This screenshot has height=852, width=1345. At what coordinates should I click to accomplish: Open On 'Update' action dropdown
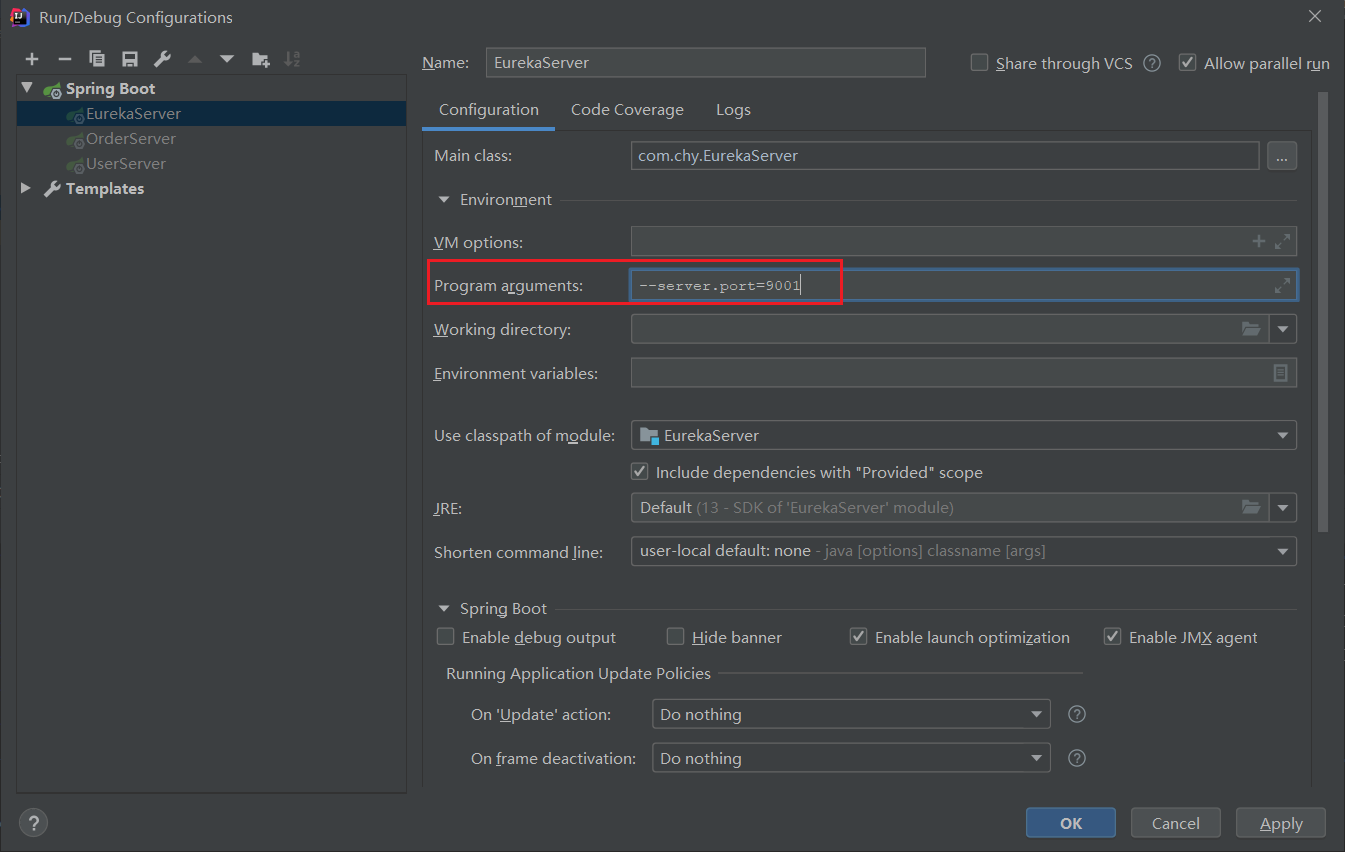1037,714
